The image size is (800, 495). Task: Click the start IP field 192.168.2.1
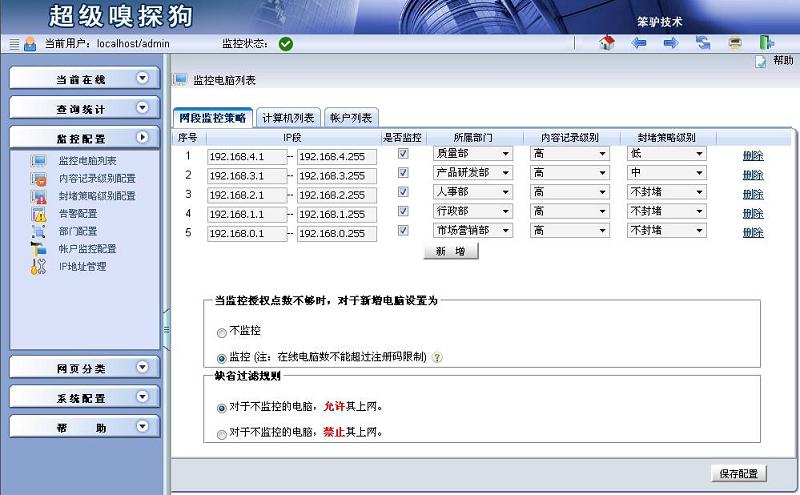point(246,194)
